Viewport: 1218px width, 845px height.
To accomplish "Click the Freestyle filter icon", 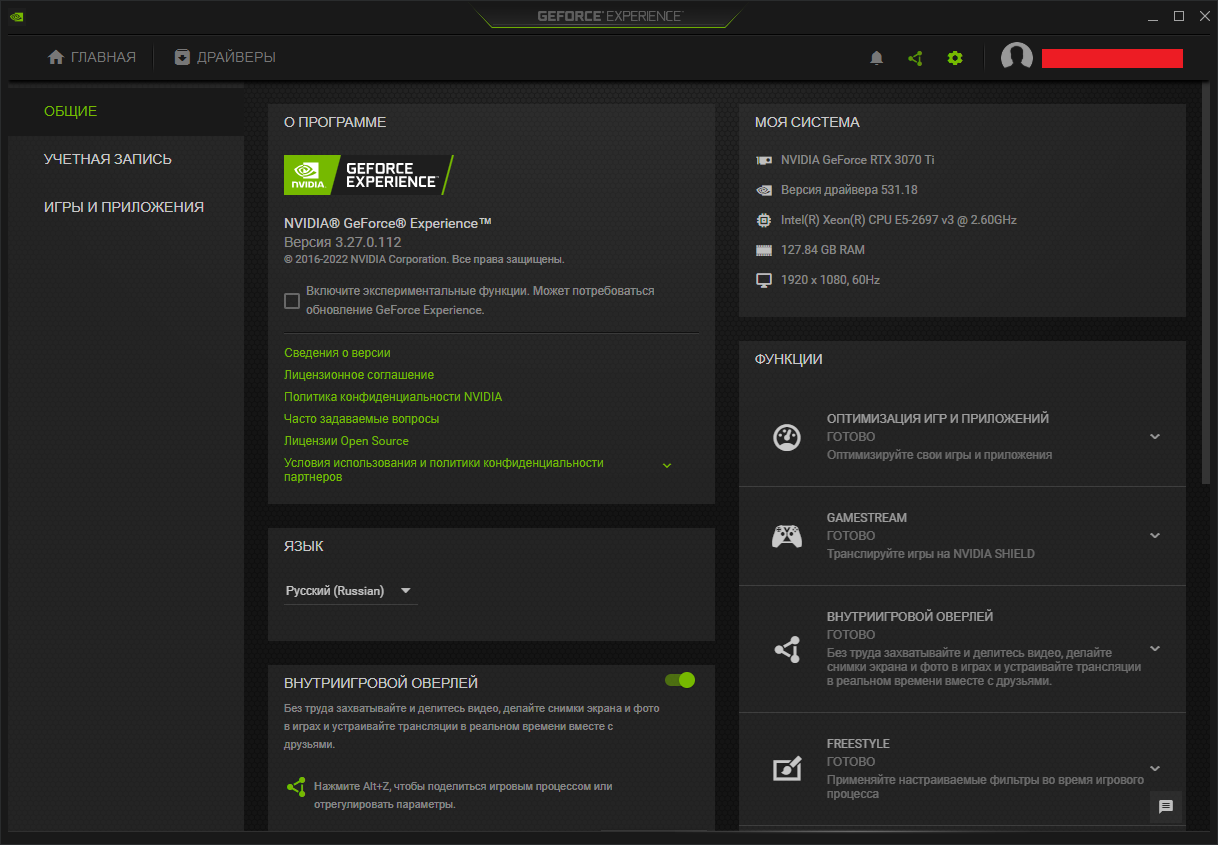I will pos(787,769).
